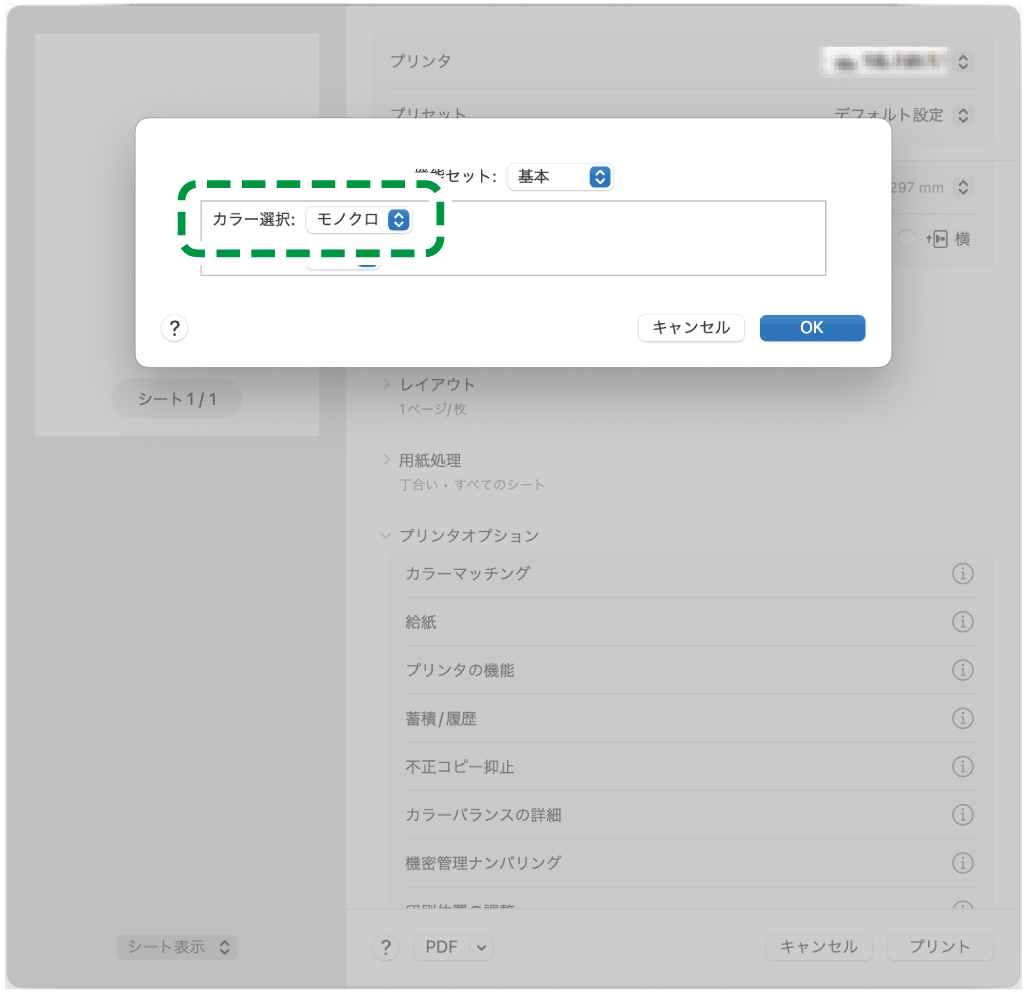This screenshot has height=997, width=1028.
Task: Change the 機能セット from 基本
Action: [x=560, y=176]
